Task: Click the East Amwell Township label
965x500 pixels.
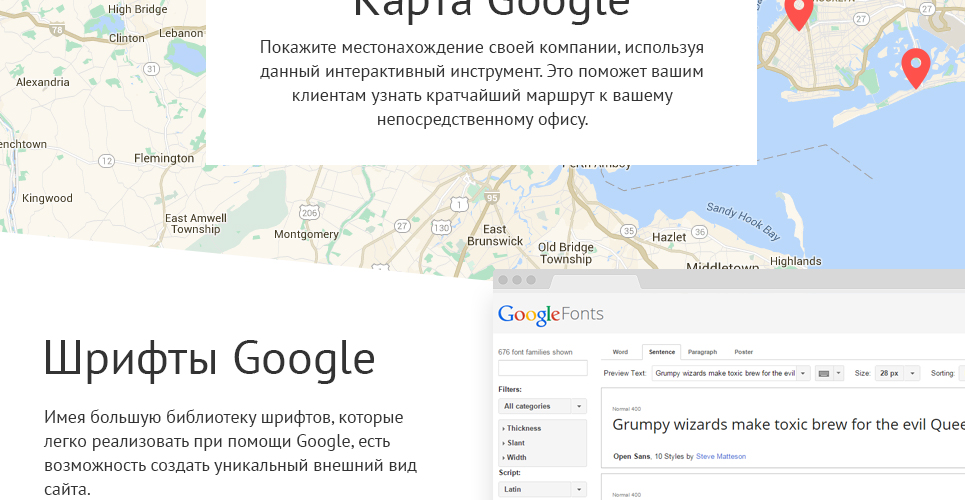Action: 196,224
